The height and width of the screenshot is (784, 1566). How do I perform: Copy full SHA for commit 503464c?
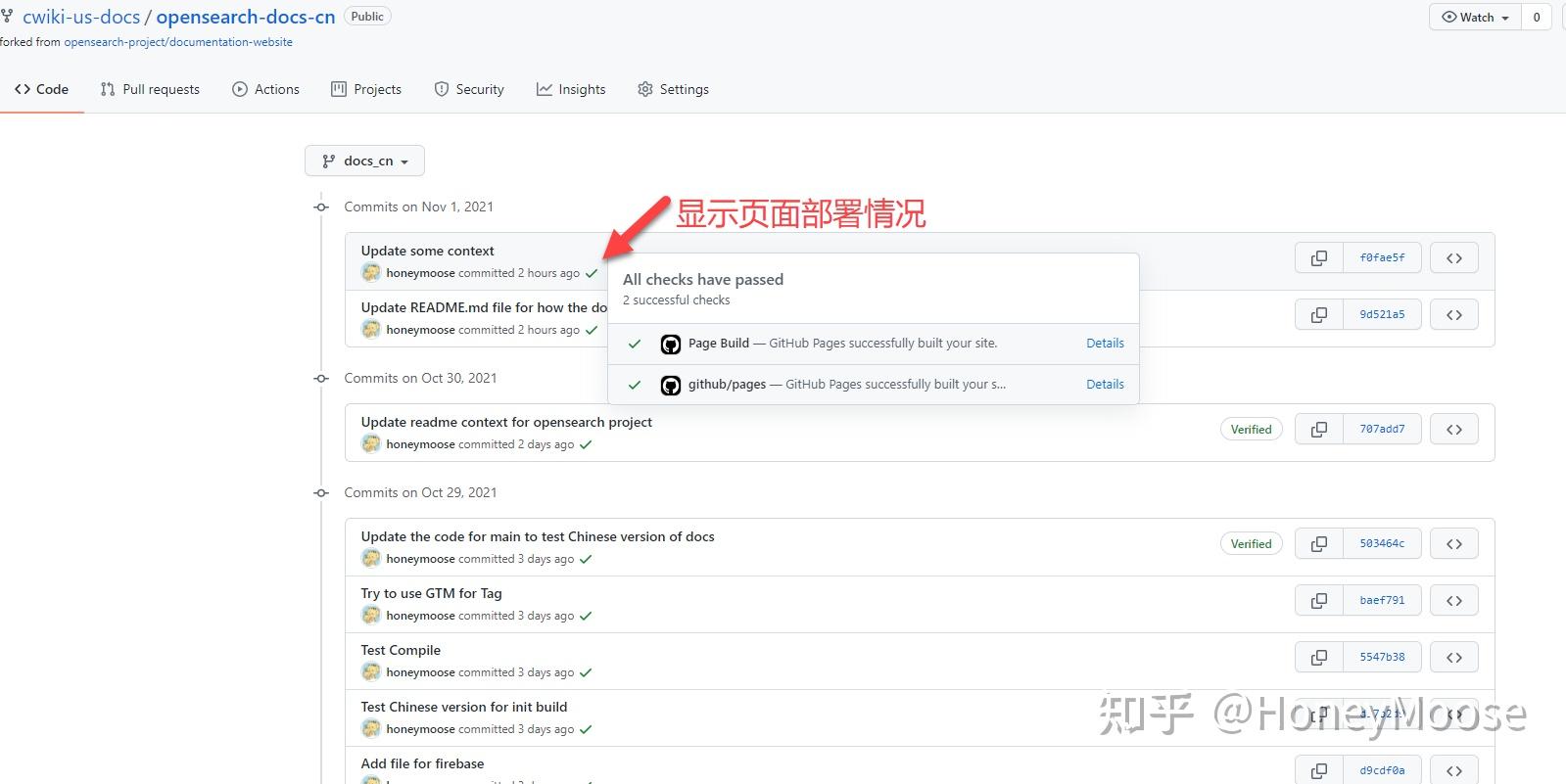click(x=1319, y=544)
